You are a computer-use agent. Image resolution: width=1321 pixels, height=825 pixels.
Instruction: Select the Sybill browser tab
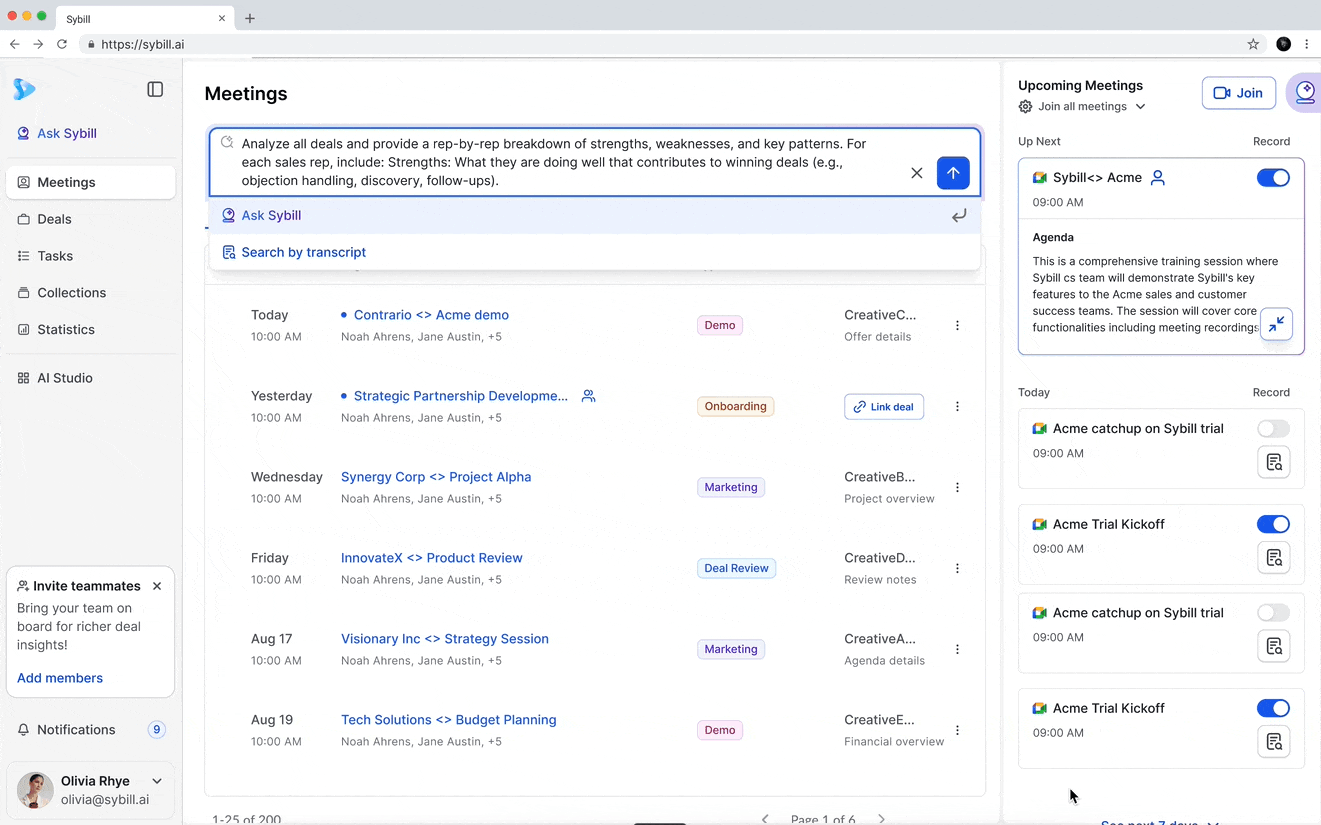click(145, 19)
